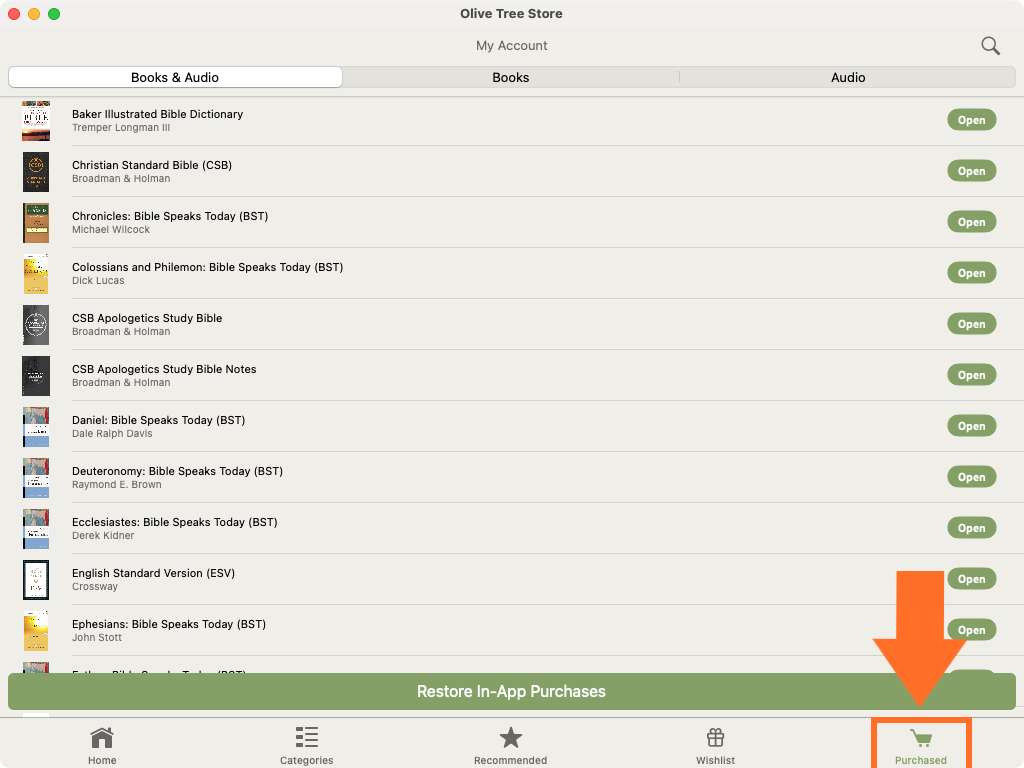Switch to the Audio tab
This screenshot has width=1024, height=768.
848,77
